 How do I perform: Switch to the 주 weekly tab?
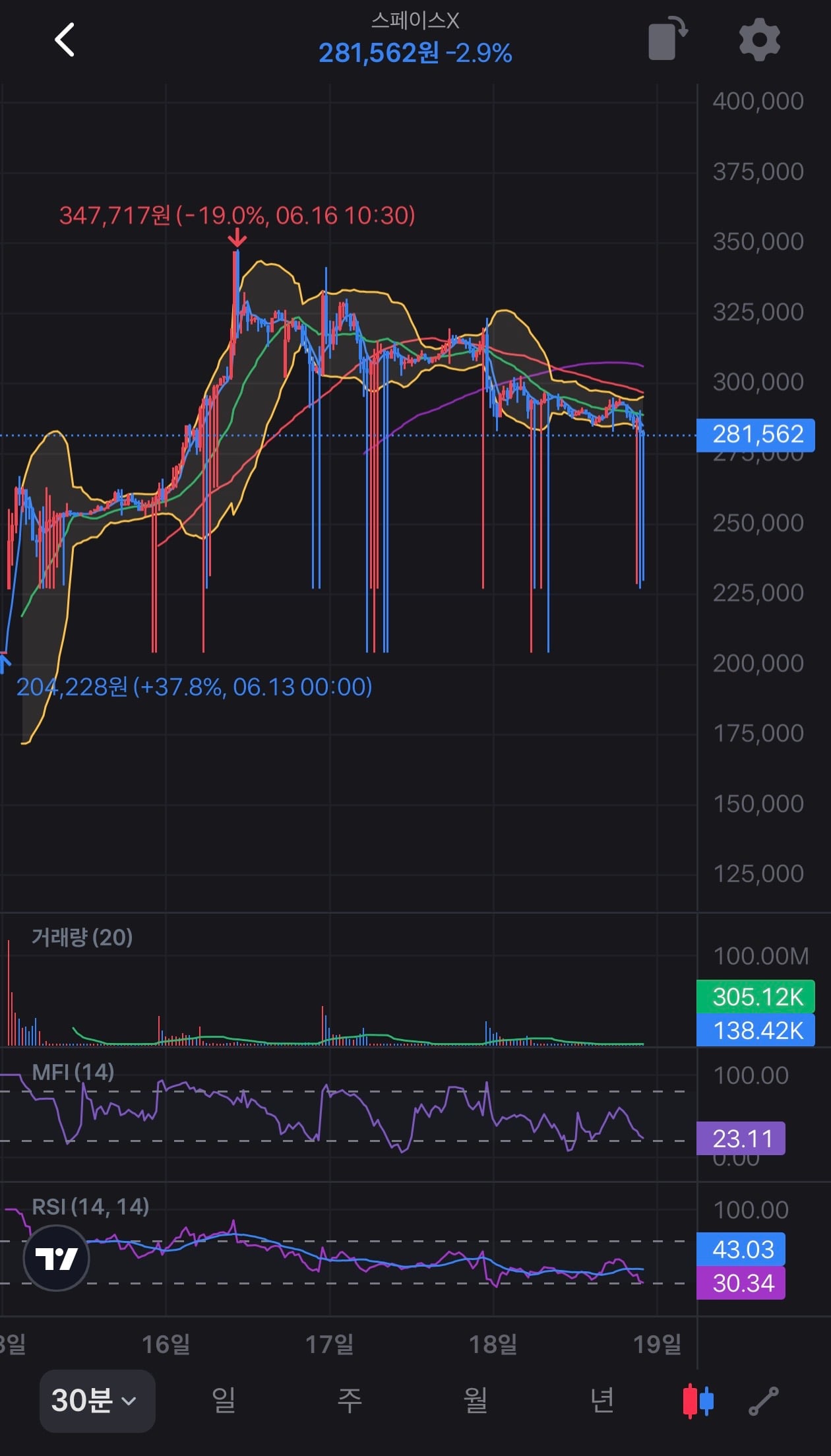point(350,1400)
